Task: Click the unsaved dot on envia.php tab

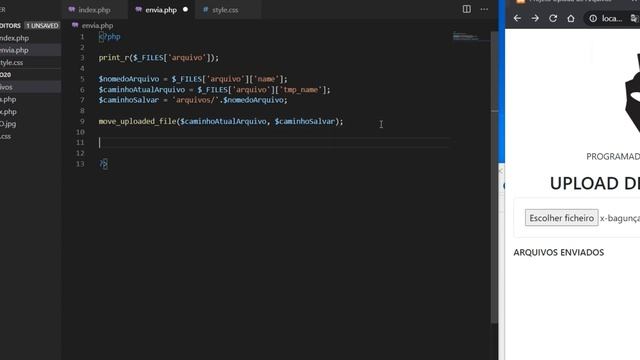Action: click(185, 9)
